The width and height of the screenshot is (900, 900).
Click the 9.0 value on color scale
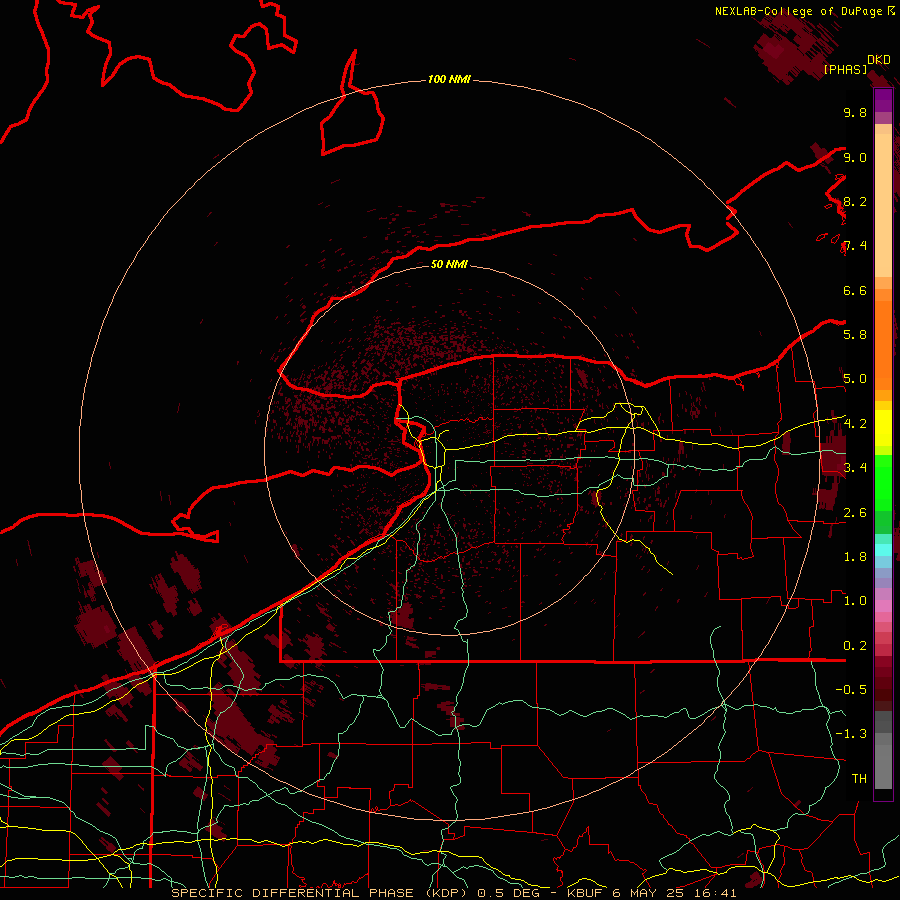855,157
